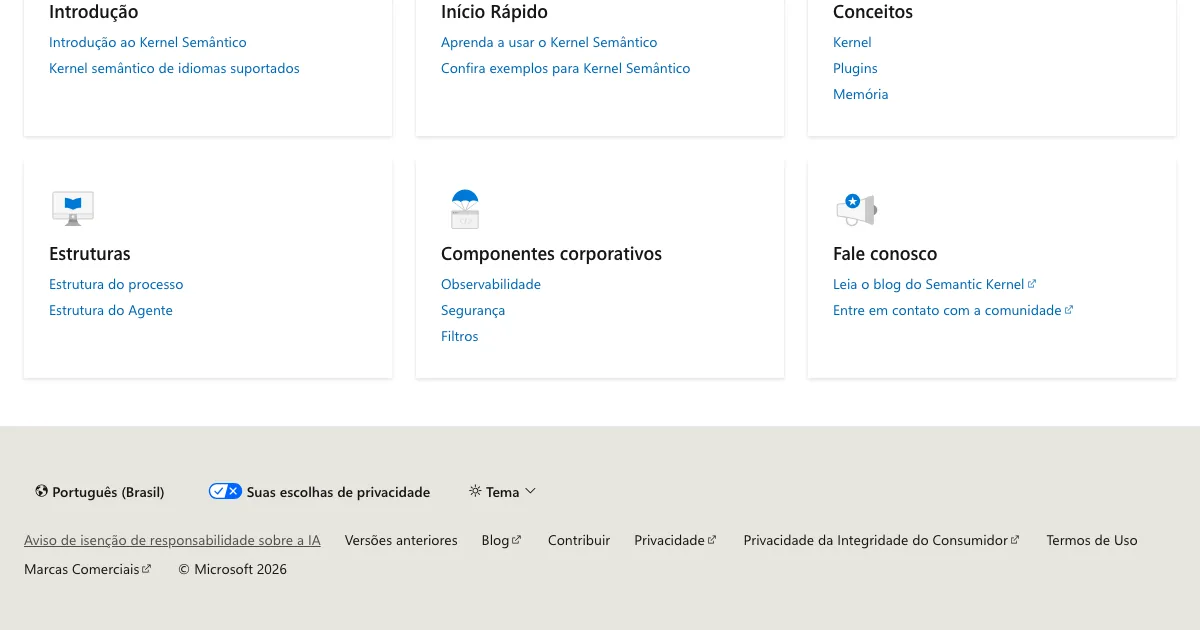Click the Estruturas monitor book icon
1200x630 pixels.
point(72,207)
